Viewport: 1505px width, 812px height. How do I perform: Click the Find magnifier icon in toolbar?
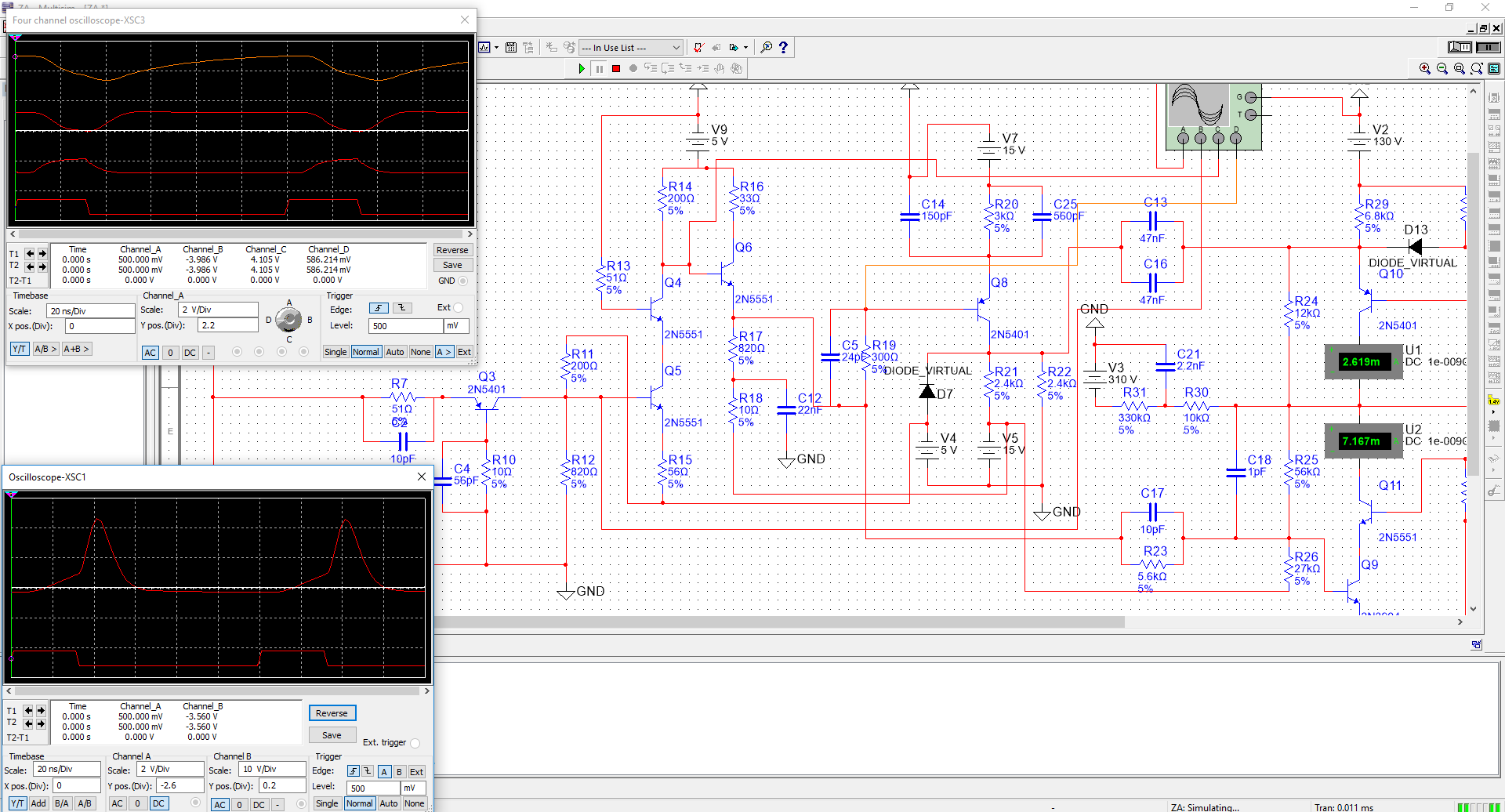pyautogui.click(x=767, y=48)
